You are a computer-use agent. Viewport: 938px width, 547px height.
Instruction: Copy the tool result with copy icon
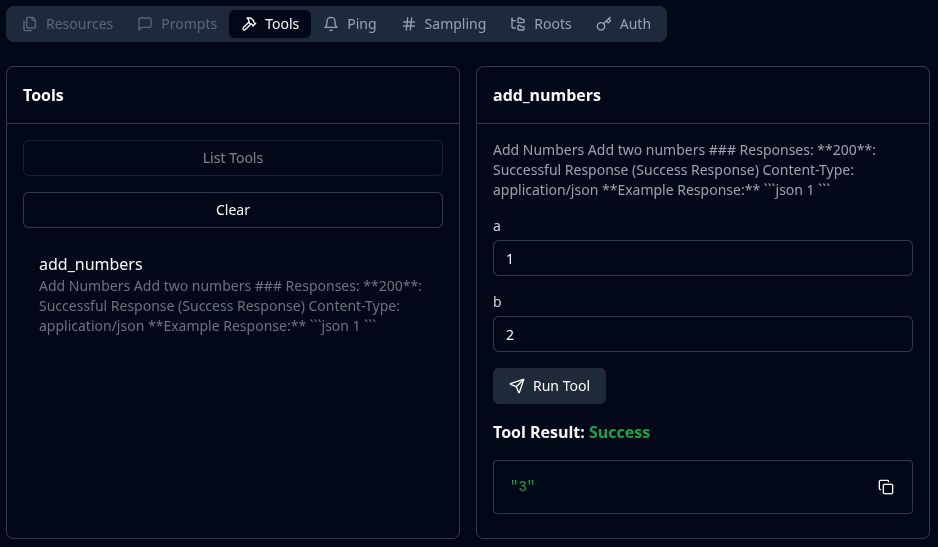pos(886,487)
